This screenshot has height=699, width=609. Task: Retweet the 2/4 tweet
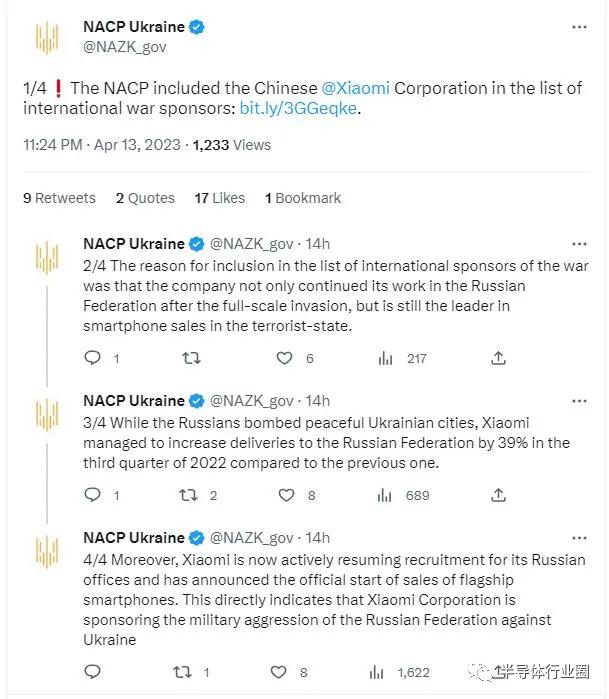coord(192,358)
